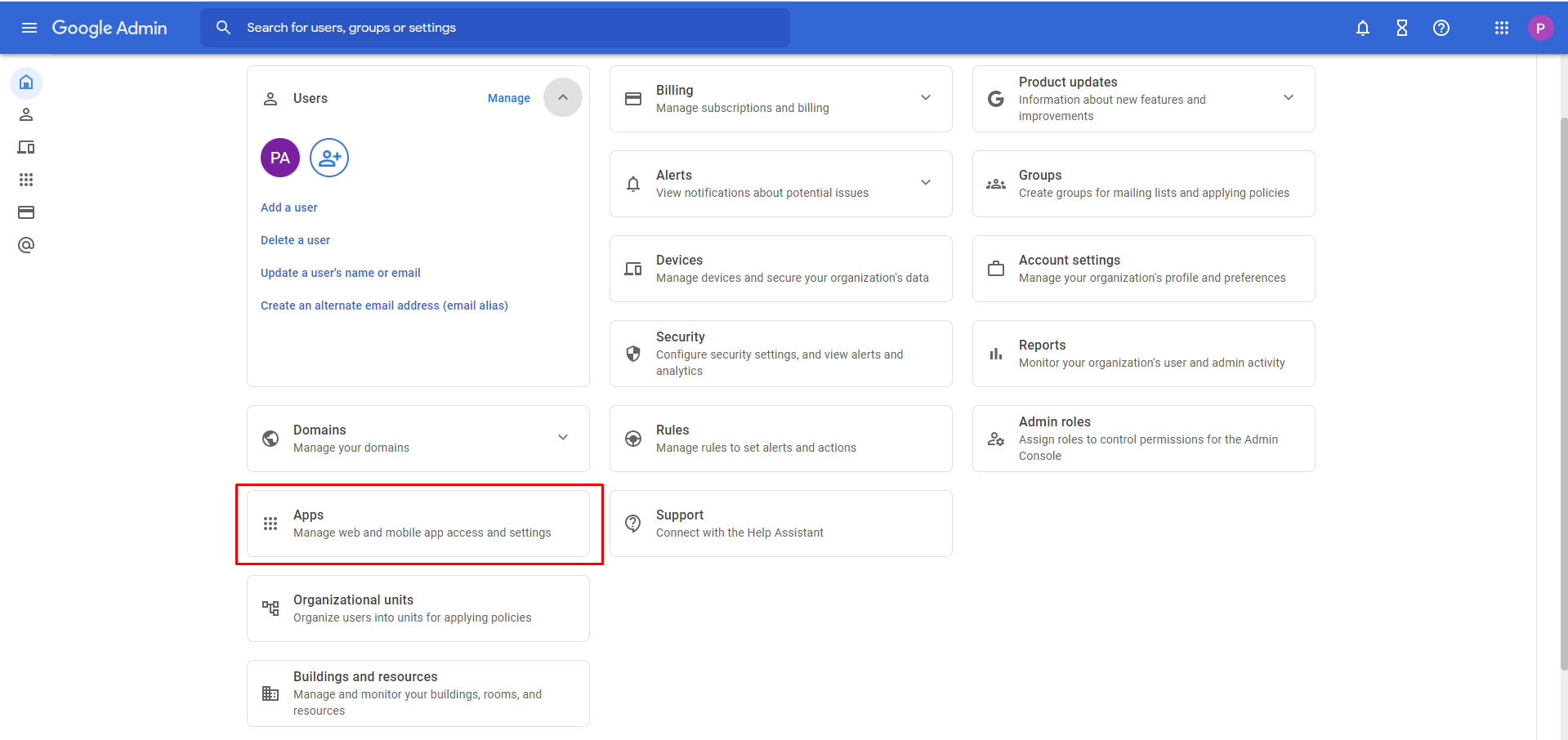Click the Groups people icon
This screenshot has height=740, width=1568.
click(x=996, y=184)
